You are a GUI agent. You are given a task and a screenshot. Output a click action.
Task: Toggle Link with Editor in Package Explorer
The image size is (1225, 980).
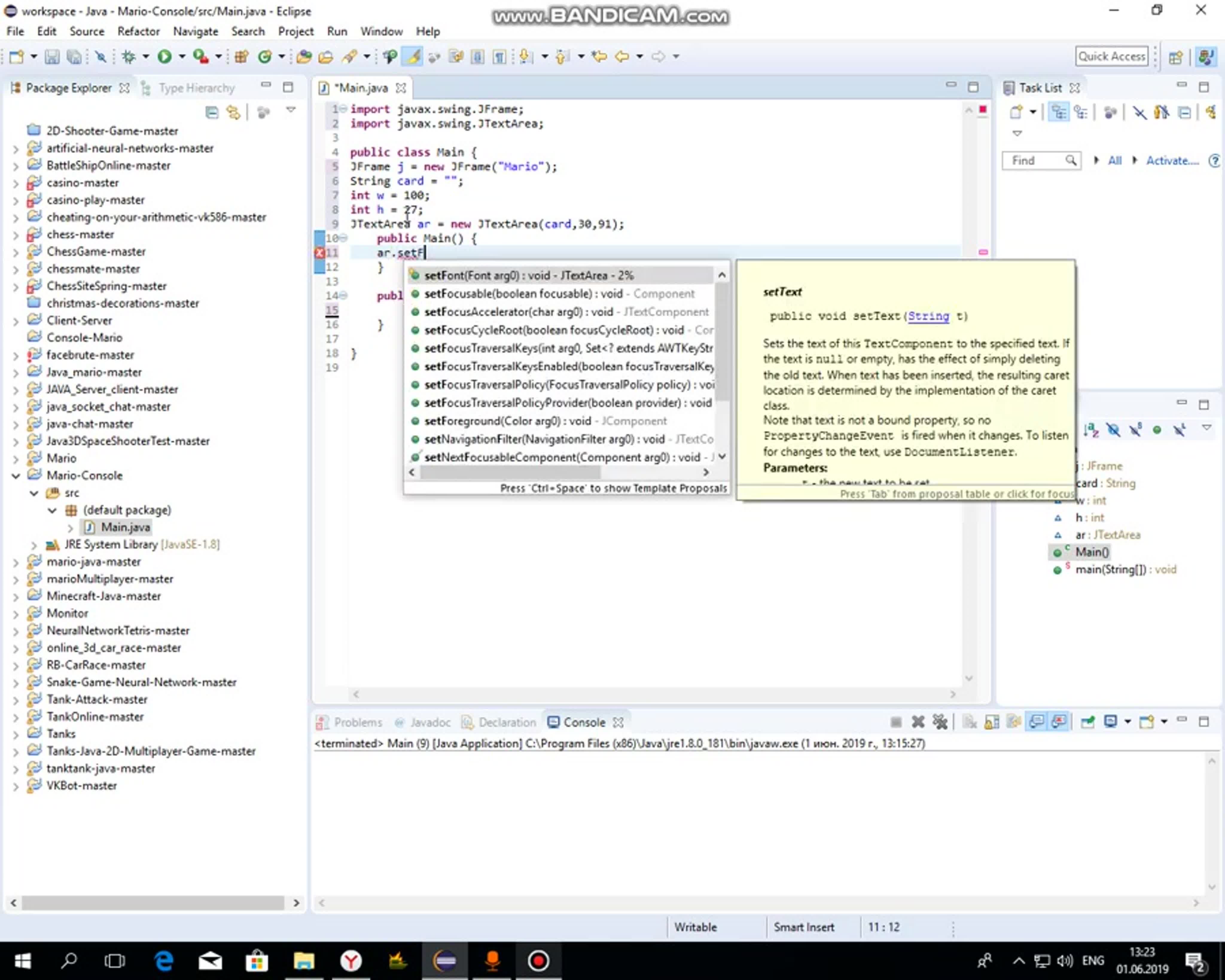(x=233, y=112)
